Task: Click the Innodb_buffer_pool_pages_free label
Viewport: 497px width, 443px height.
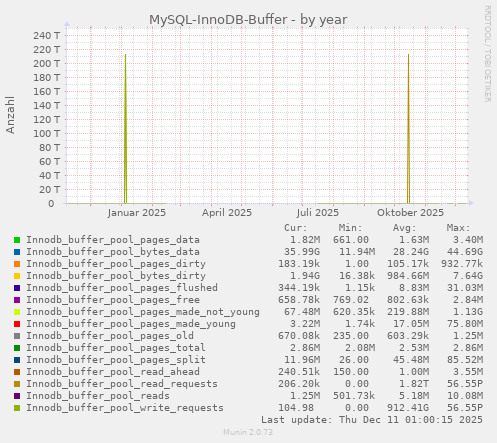Action: [113, 300]
